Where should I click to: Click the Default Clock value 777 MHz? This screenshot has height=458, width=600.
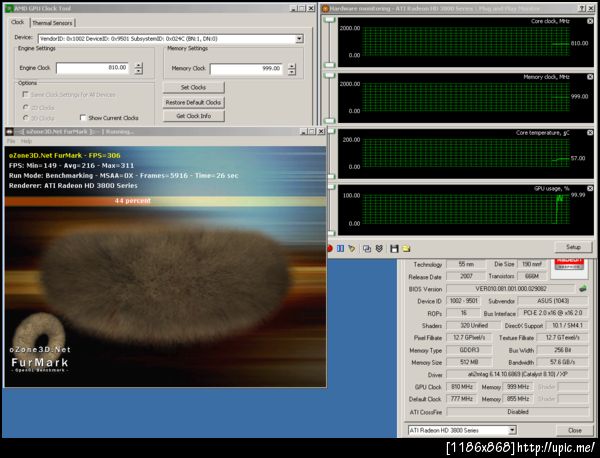coord(461,399)
